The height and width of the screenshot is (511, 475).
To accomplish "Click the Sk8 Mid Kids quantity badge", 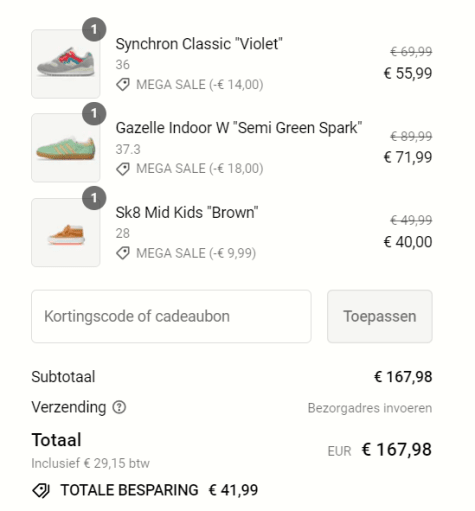I will [x=94, y=198].
